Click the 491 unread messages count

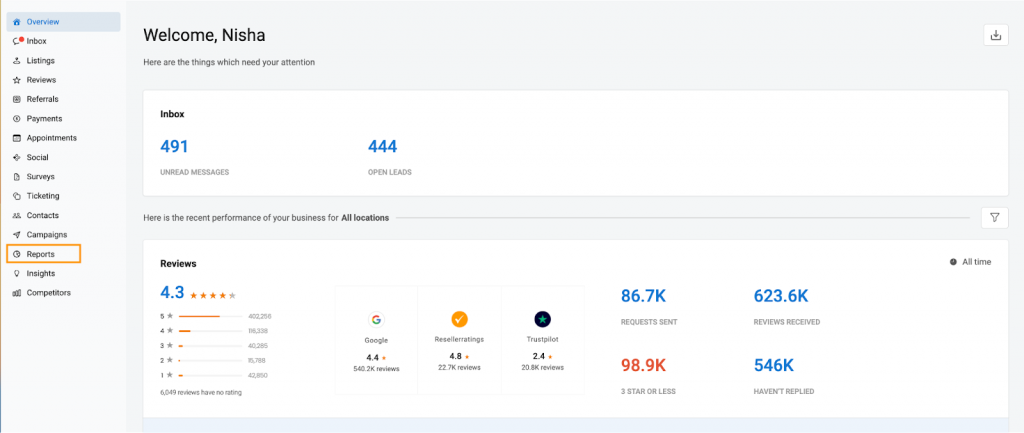pyautogui.click(x=174, y=147)
